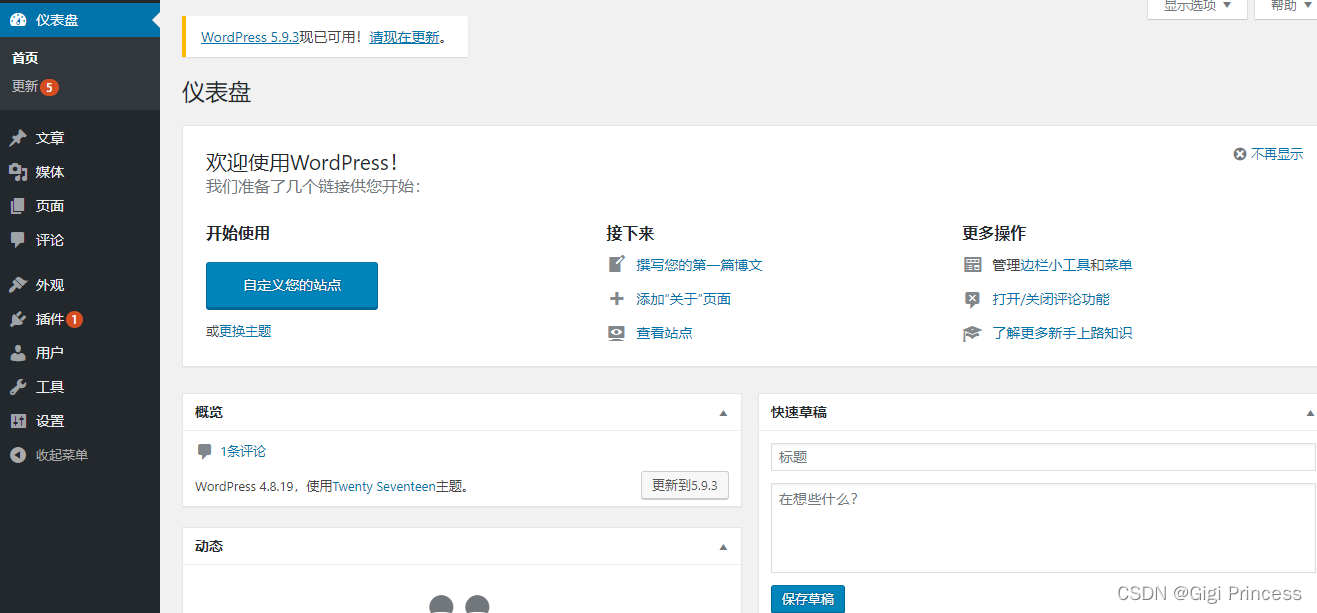The height and width of the screenshot is (613, 1317).
Task: Click the paintbrush icon next to 外观
Action: pos(18,285)
